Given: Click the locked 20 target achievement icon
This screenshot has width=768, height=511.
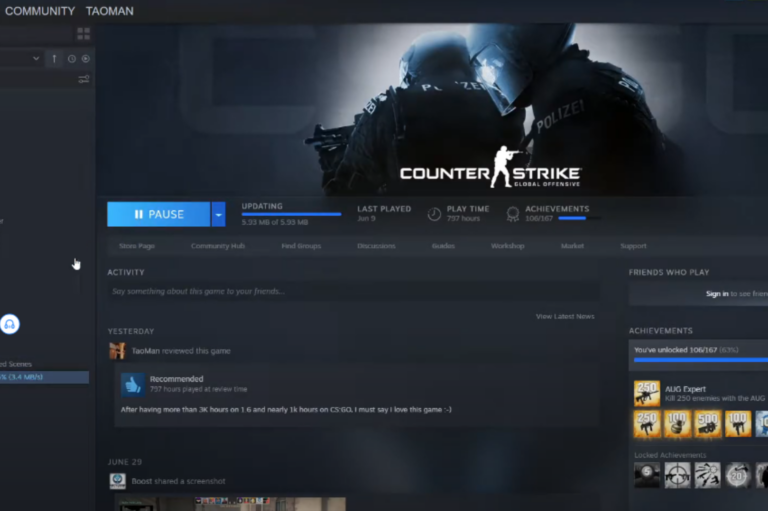Looking at the screenshot, I should pos(738,475).
